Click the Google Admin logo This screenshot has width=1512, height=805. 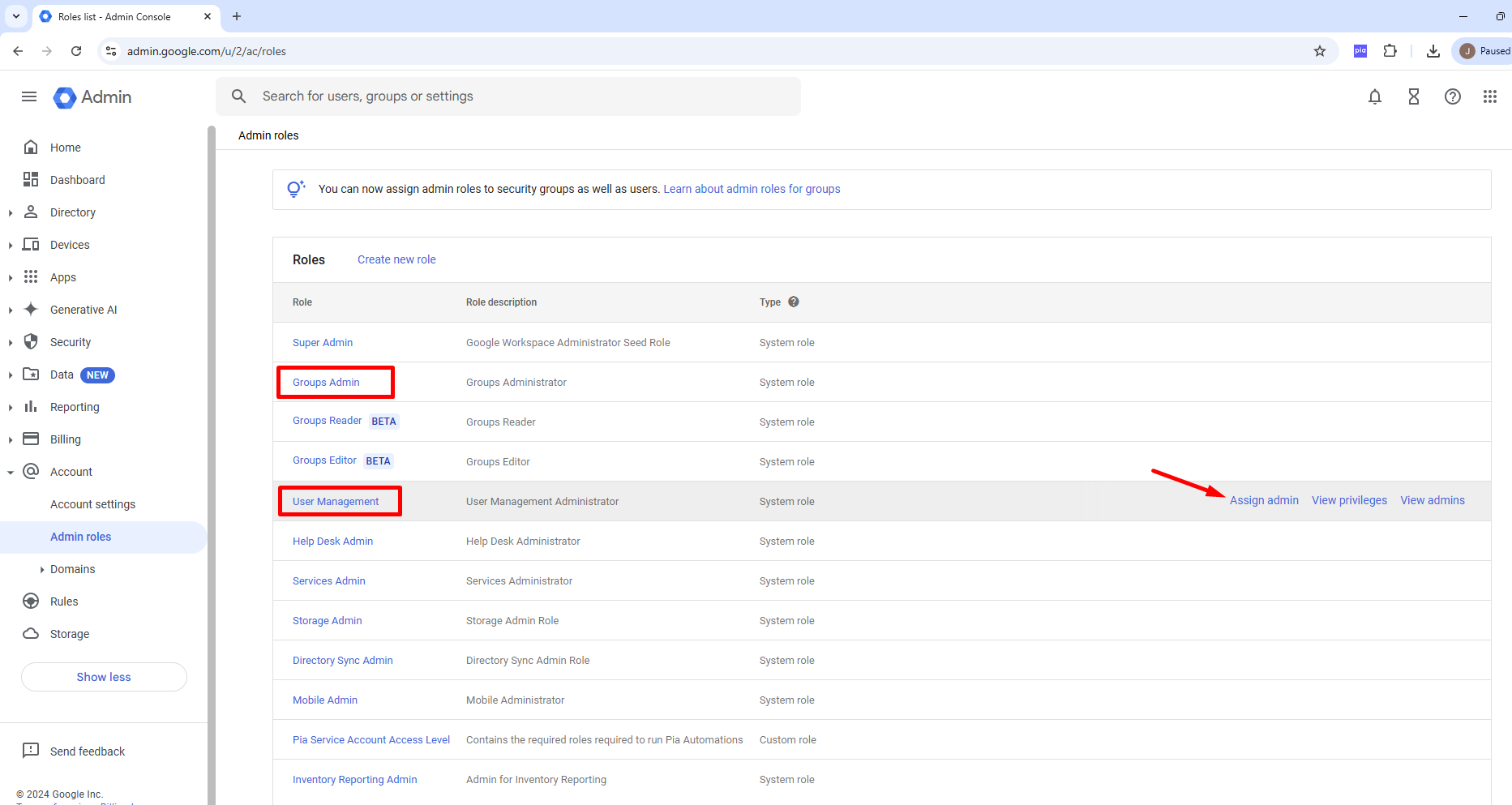(x=92, y=97)
